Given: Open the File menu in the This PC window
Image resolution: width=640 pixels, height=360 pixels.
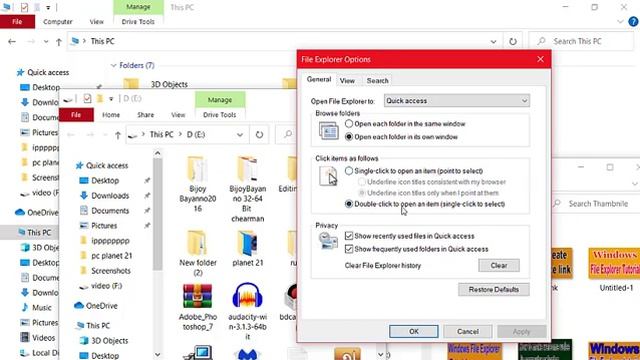Looking at the screenshot, I should [17, 22].
